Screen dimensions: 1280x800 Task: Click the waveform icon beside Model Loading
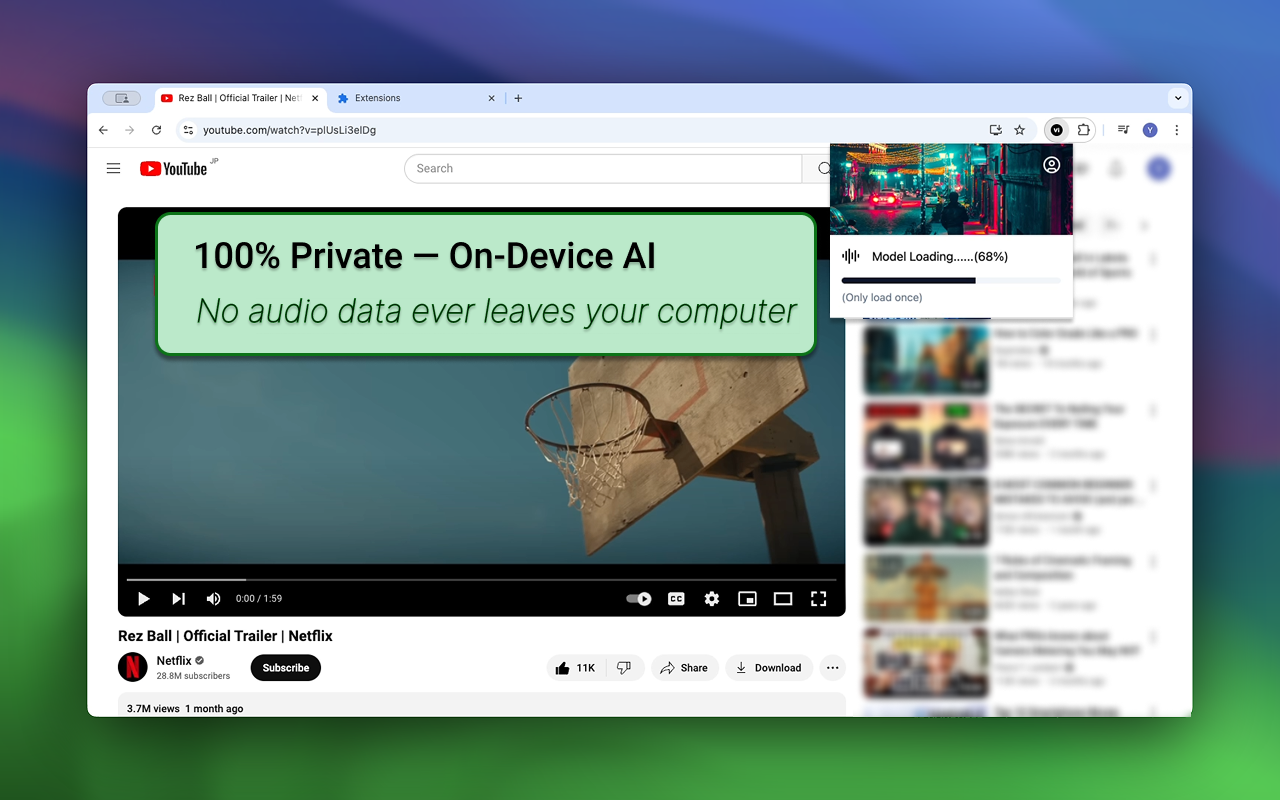click(x=851, y=256)
